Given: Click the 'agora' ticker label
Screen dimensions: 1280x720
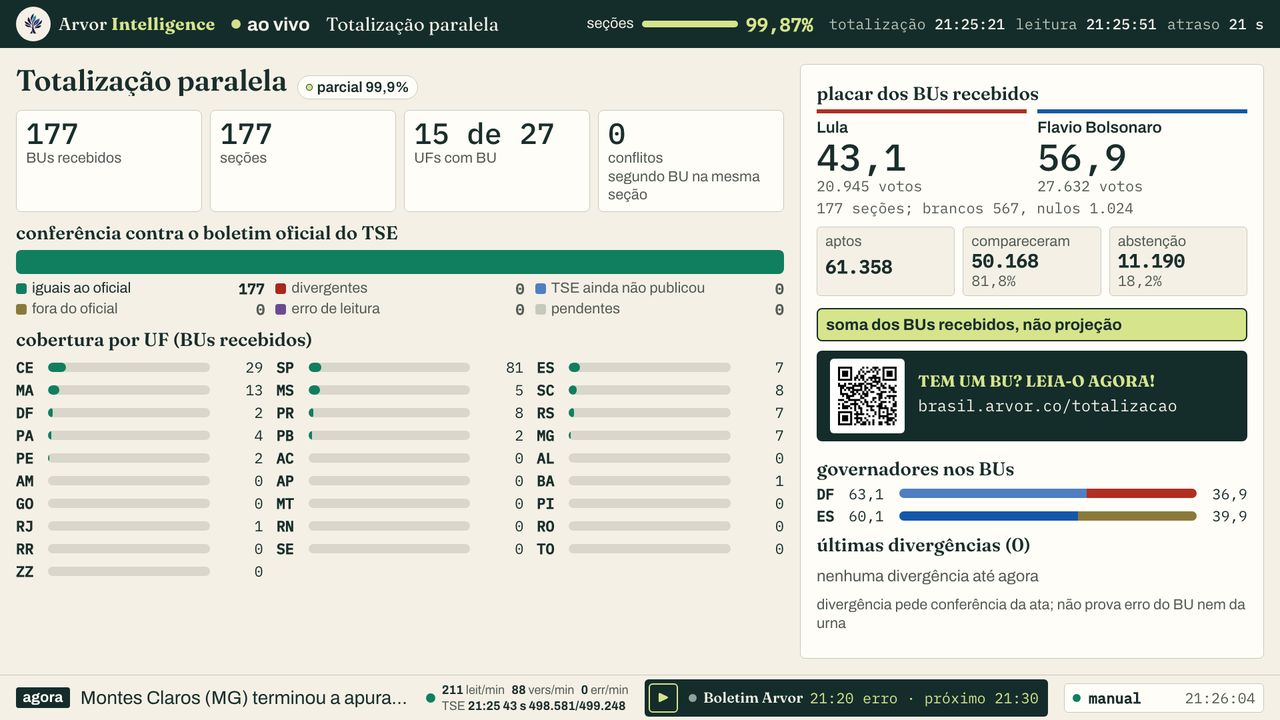Looking at the screenshot, I should pos(43,698).
